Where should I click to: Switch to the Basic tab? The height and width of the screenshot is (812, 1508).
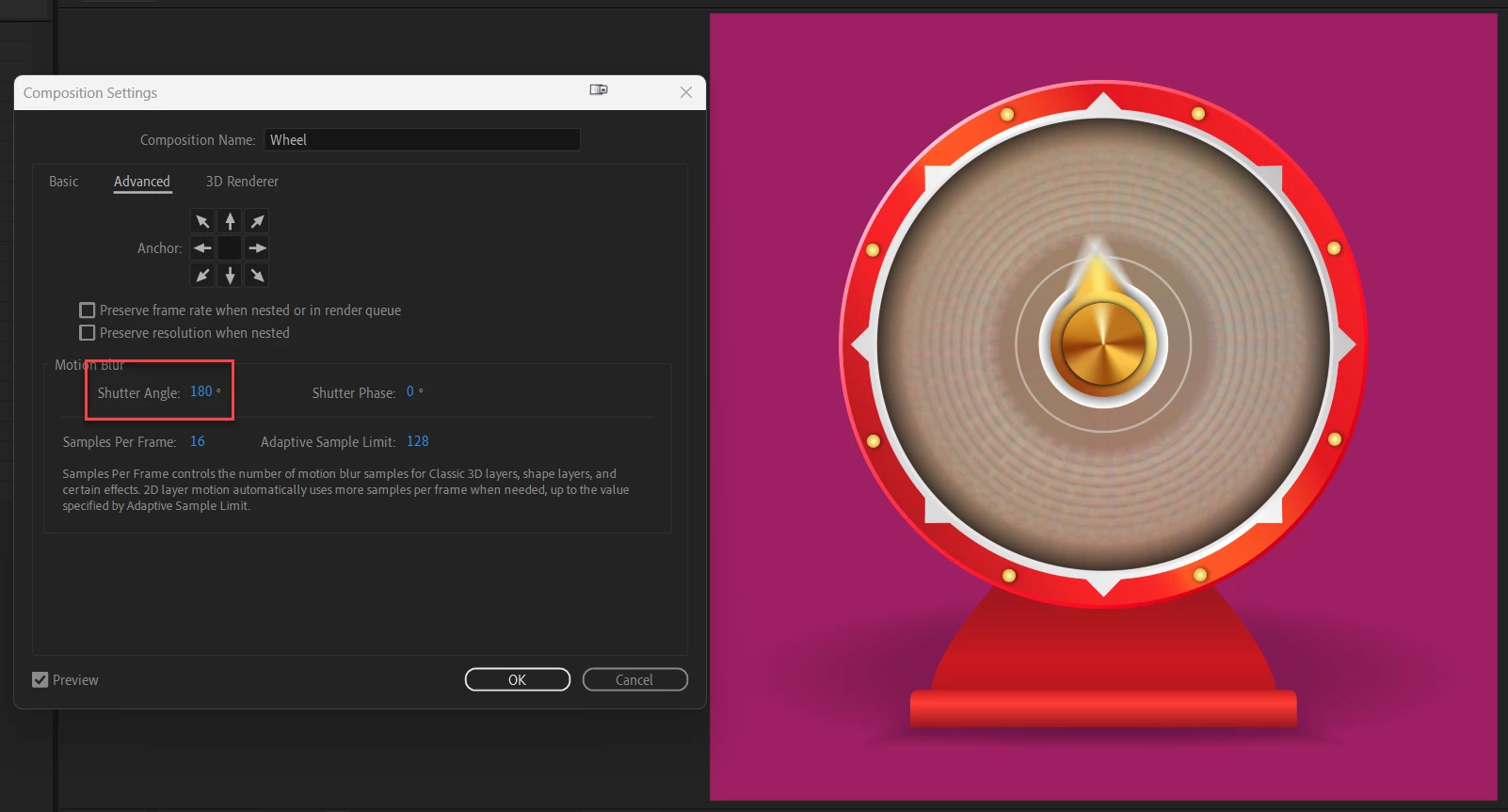click(64, 182)
